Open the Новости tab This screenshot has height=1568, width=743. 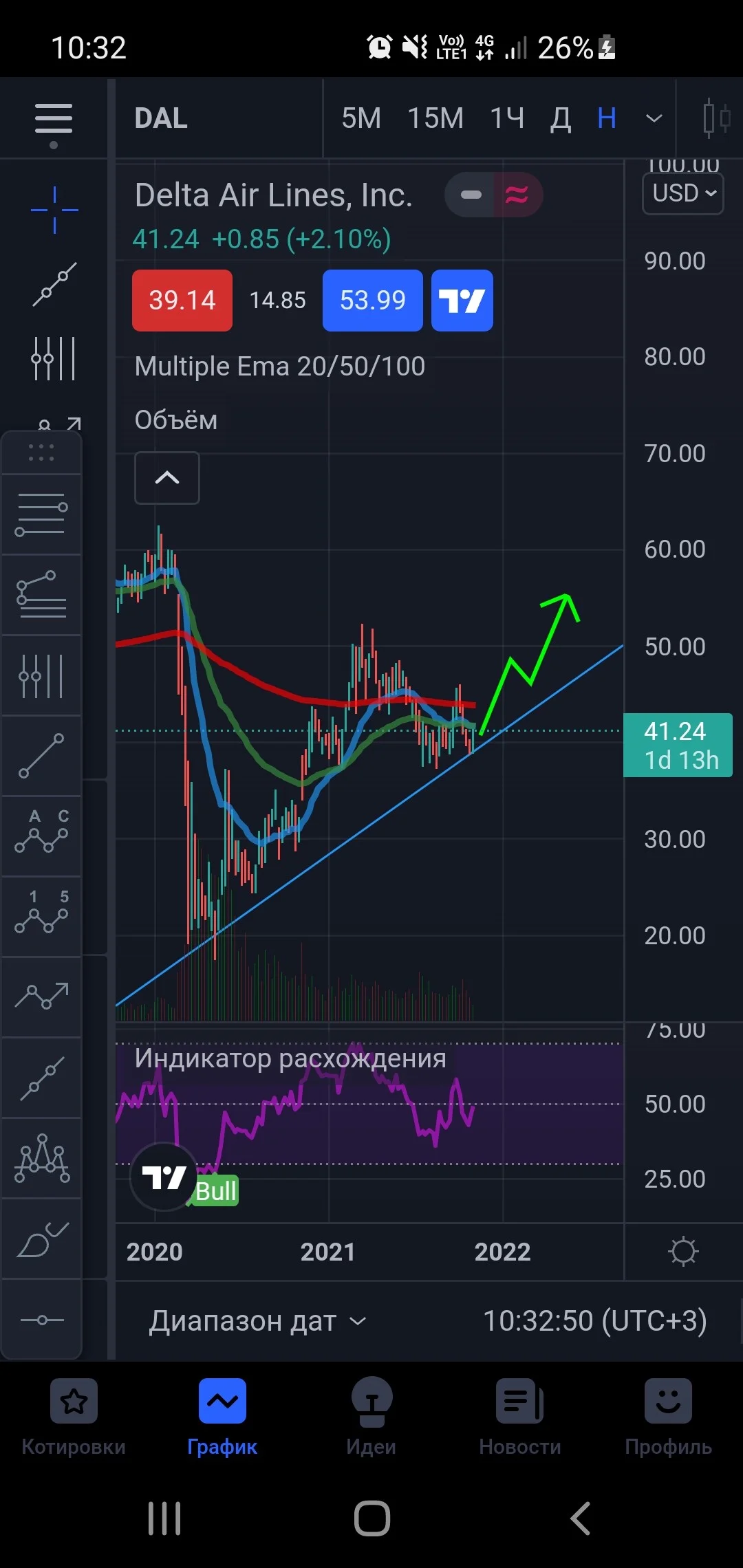coord(520,1417)
